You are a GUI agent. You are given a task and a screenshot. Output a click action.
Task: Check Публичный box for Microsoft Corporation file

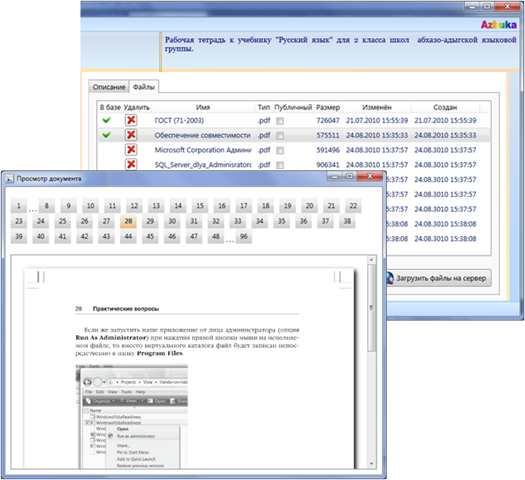pos(280,150)
